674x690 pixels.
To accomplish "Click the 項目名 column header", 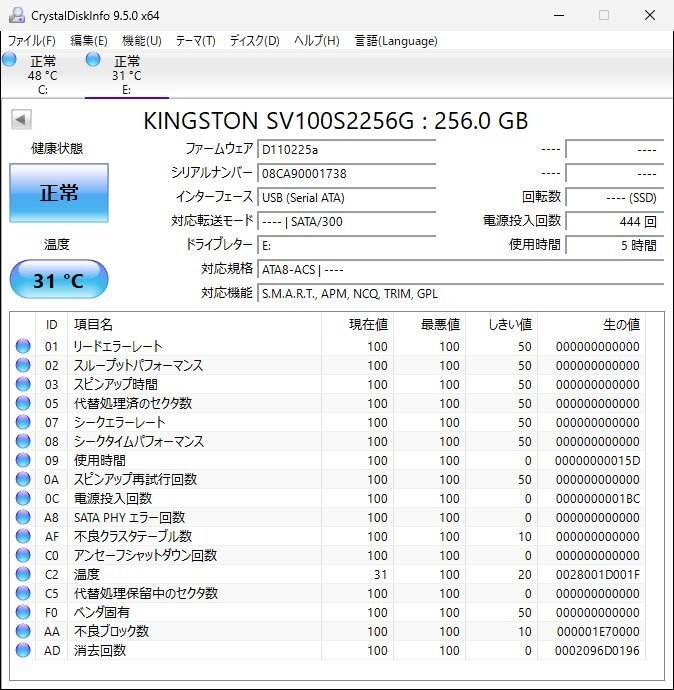I will [194, 324].
